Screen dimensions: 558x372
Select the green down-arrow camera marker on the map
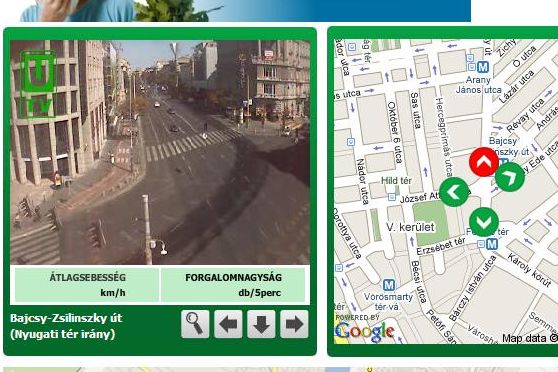[x=484, y=222]
